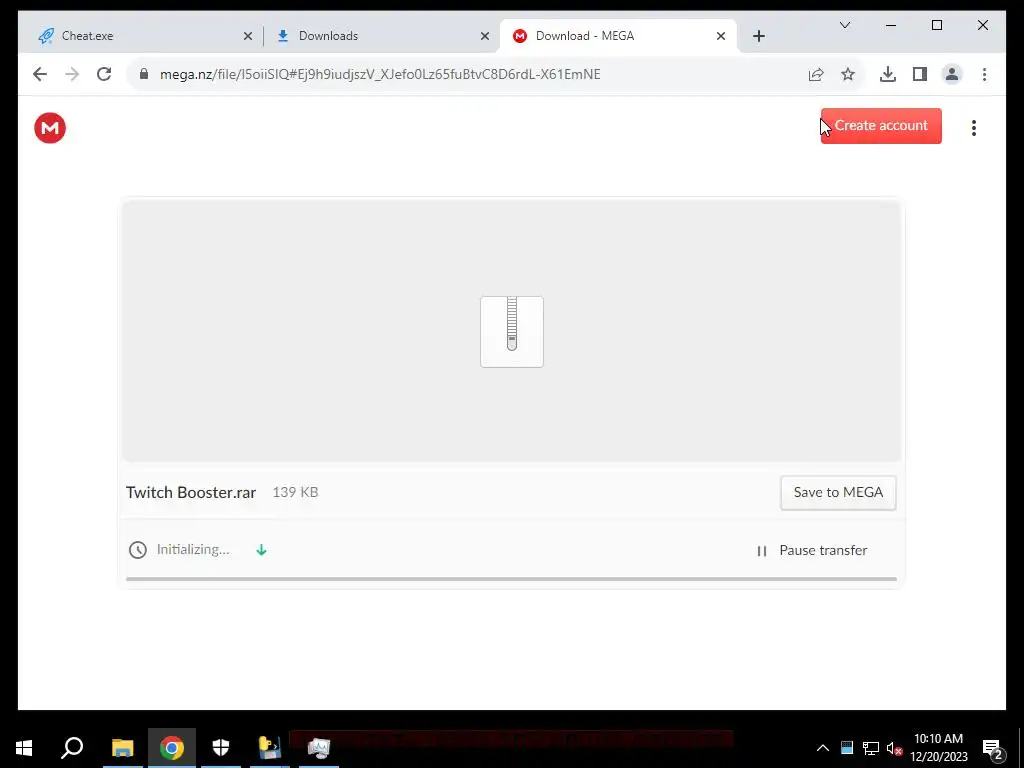Close the Download - MEGA tab
The width and height of the screenshot is (1024, 768).
(721, 36)
